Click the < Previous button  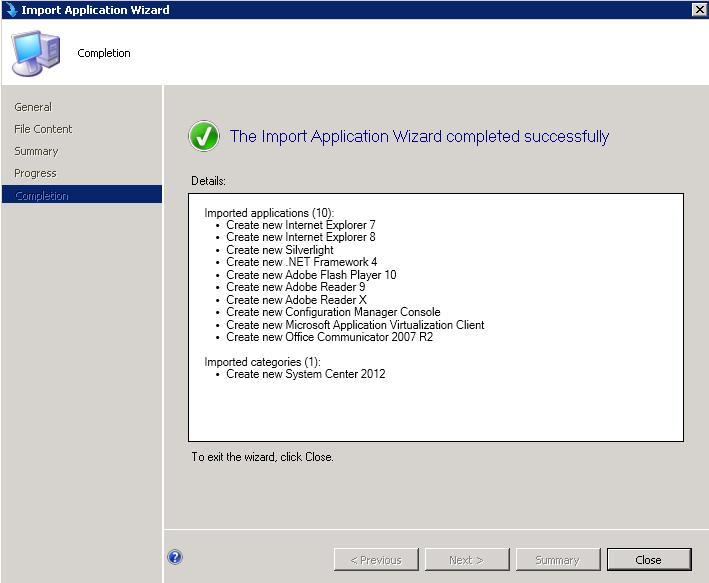tap(376, 559)
